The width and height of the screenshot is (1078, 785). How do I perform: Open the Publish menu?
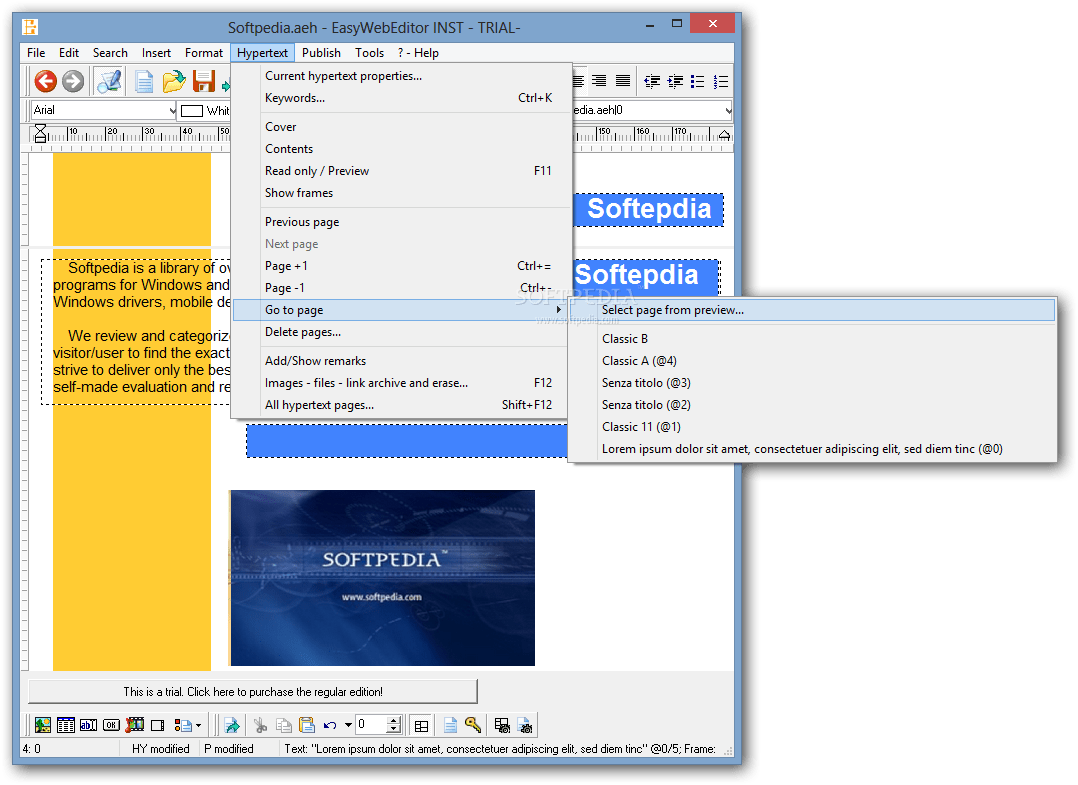tap(321, 53)
